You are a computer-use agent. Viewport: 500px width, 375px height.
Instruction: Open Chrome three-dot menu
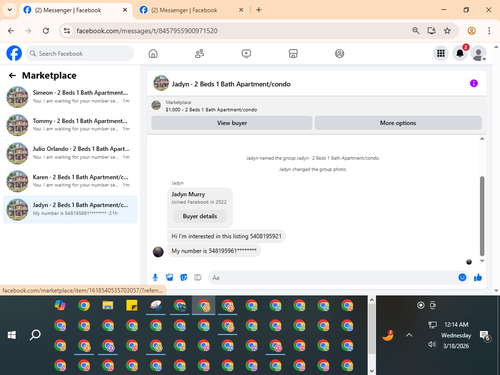(489, 31)
